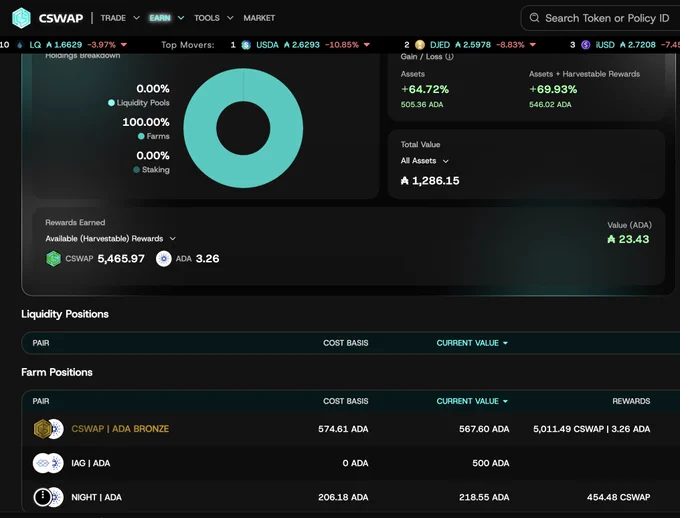
Task: Open the TOOLS menu
Action: tap(207, 18)
